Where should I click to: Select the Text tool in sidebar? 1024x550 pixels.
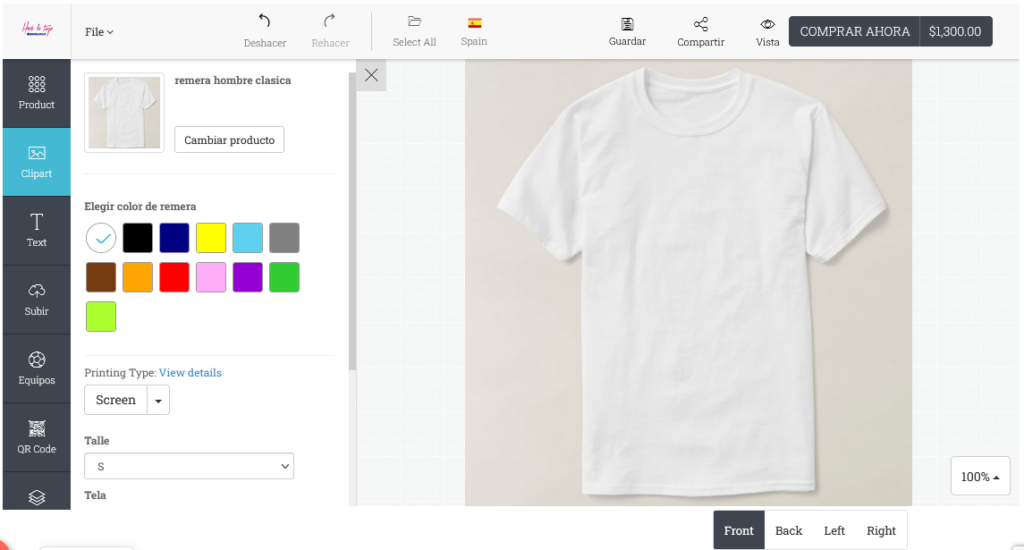pos(36,229)
